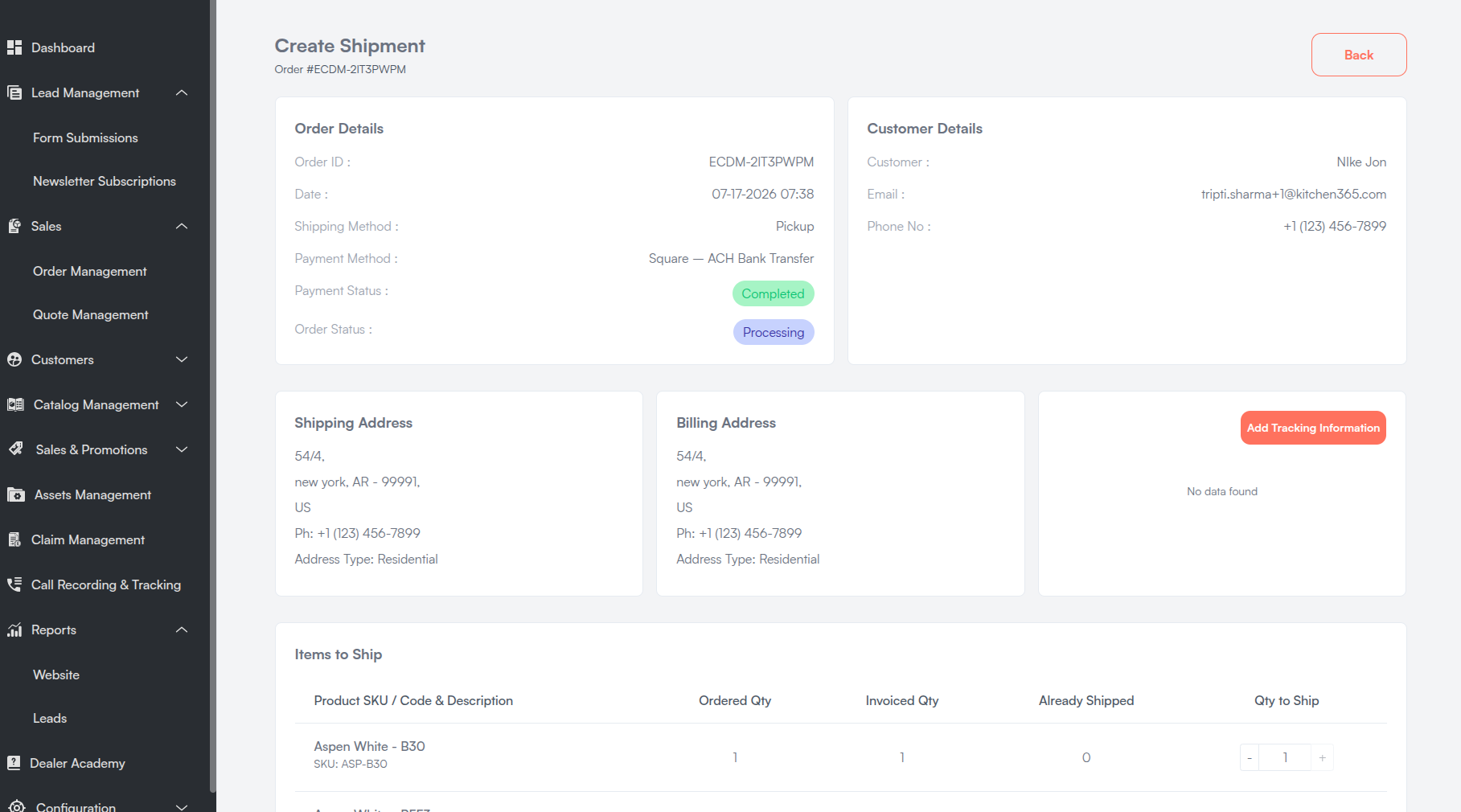Expand the Customers section chevron
Image resolution: width=1461 pixels, height=812 pixels.
pos(182,359)
